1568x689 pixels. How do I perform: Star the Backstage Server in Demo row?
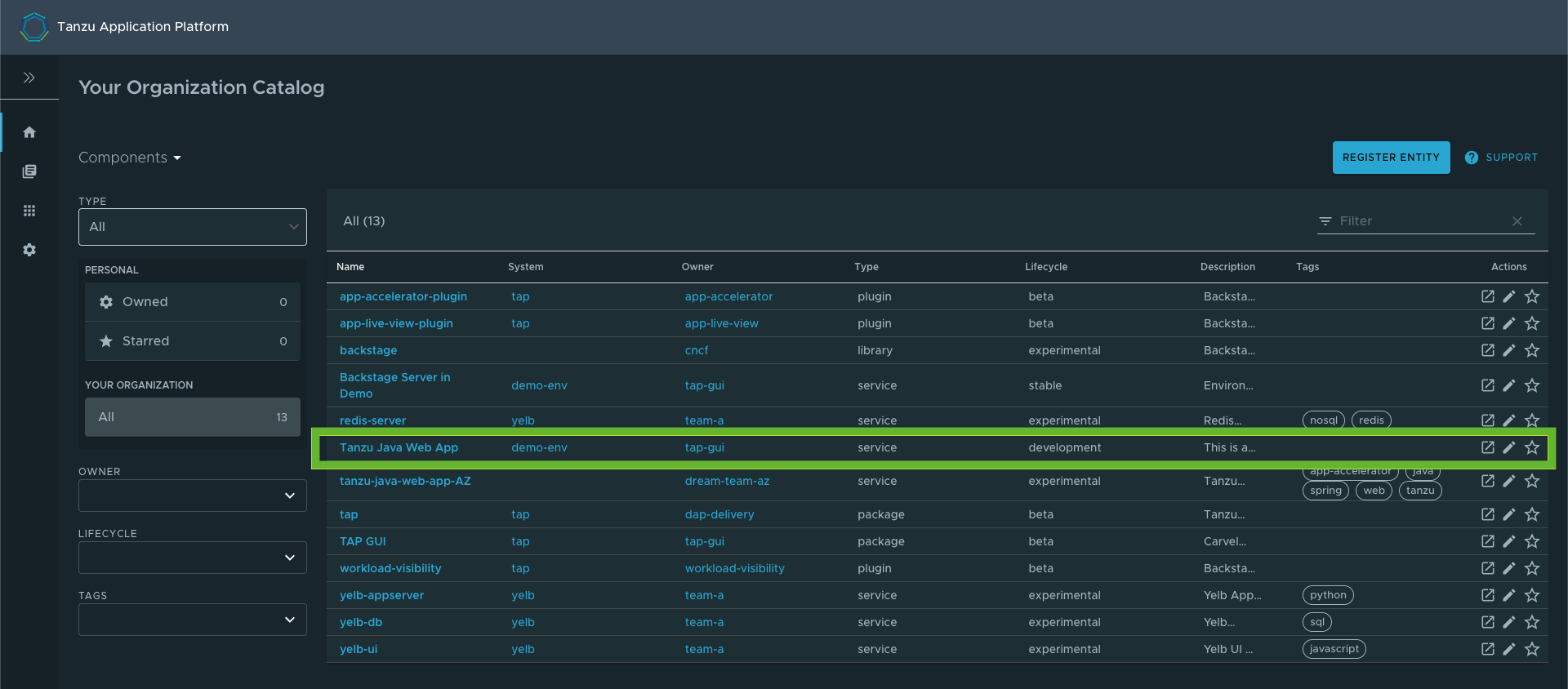tap(1532, 385)
